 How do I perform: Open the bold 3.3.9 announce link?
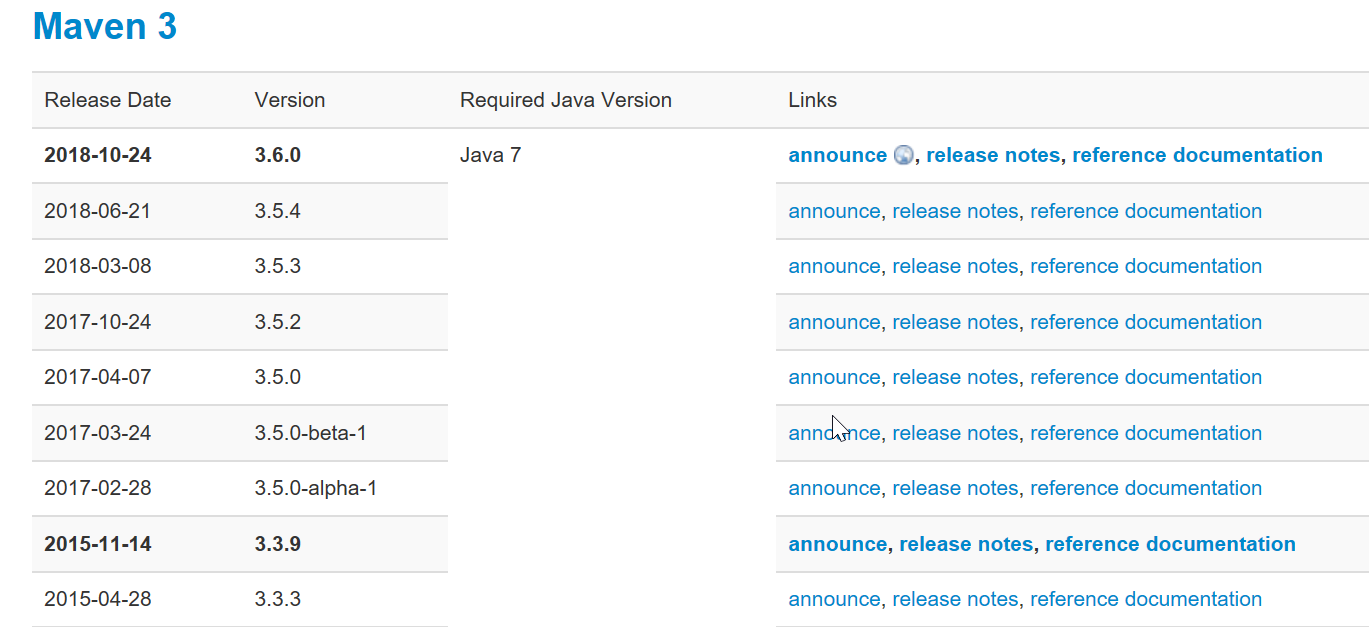[x=837, y=544]
